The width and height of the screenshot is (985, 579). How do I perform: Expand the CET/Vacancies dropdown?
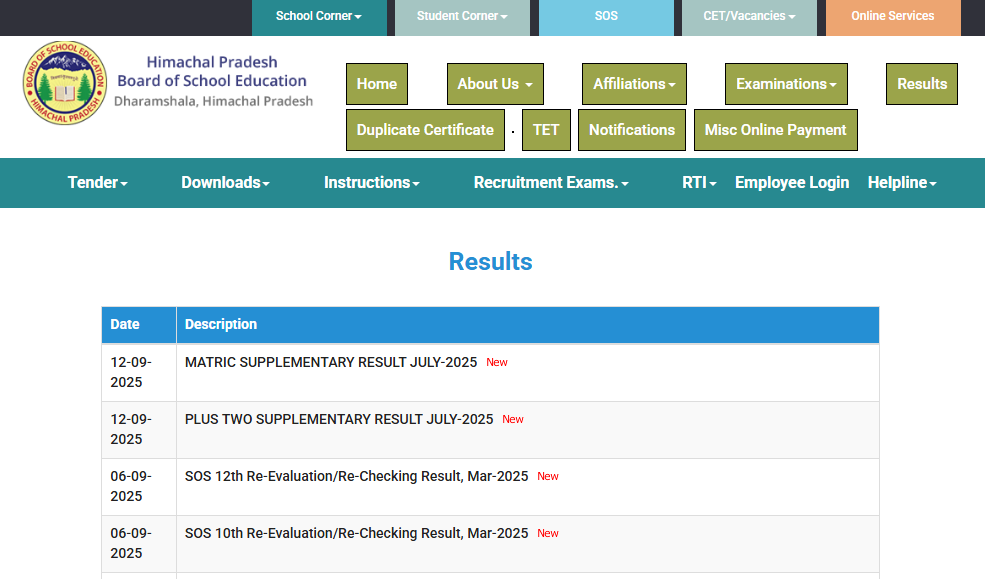point(749,17)
